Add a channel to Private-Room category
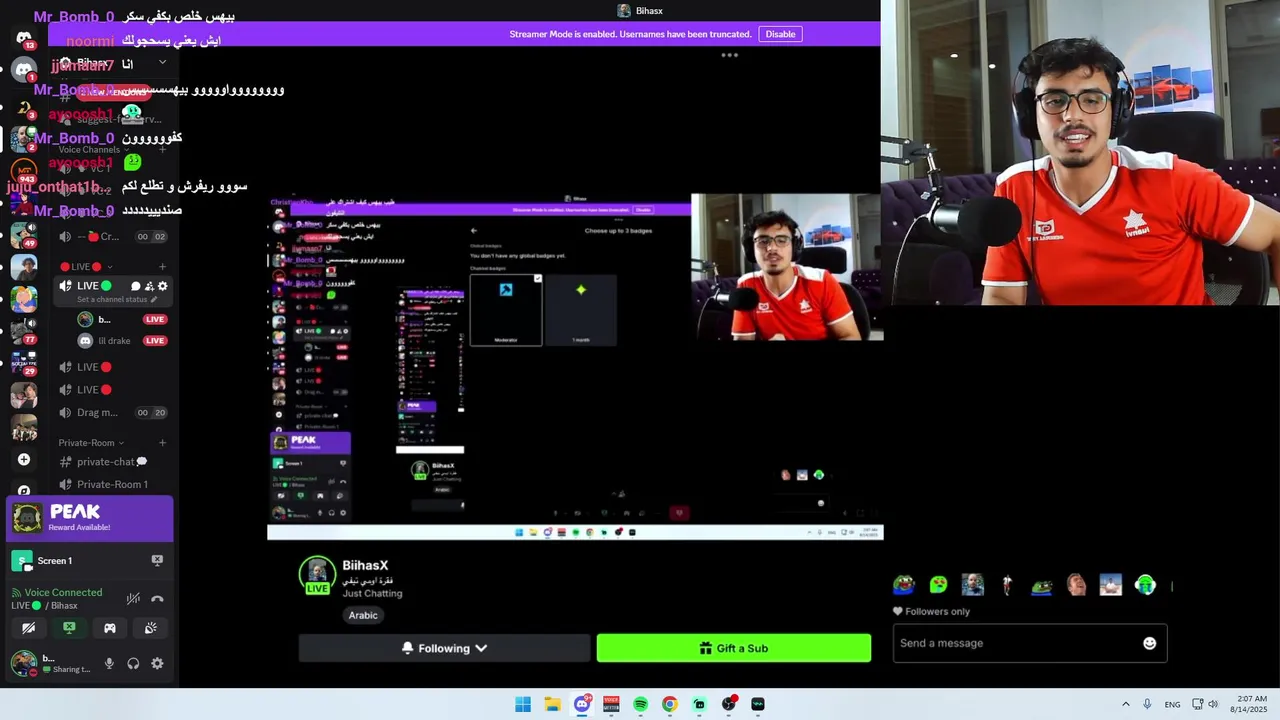Viewport: 1280px width, 720px height. click(x=162, y=443)
